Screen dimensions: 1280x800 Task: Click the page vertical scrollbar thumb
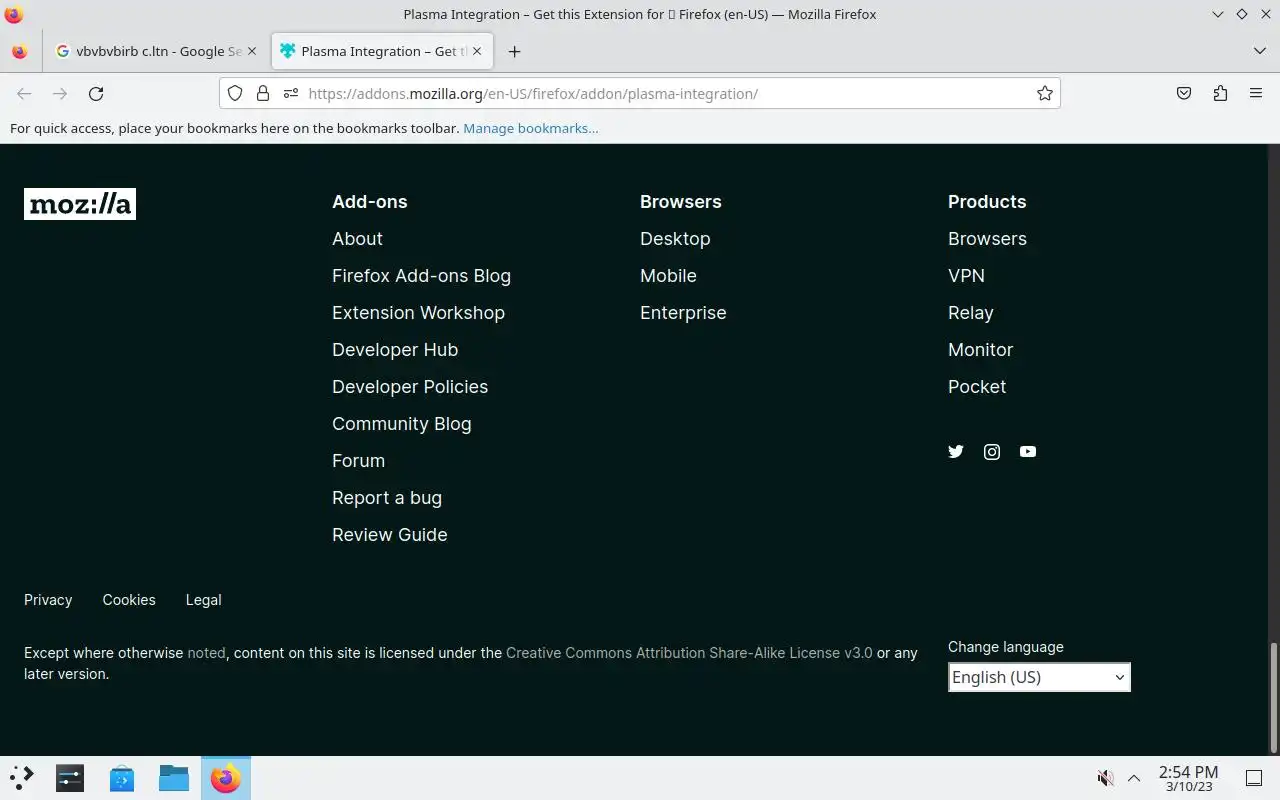(1274, 698)
